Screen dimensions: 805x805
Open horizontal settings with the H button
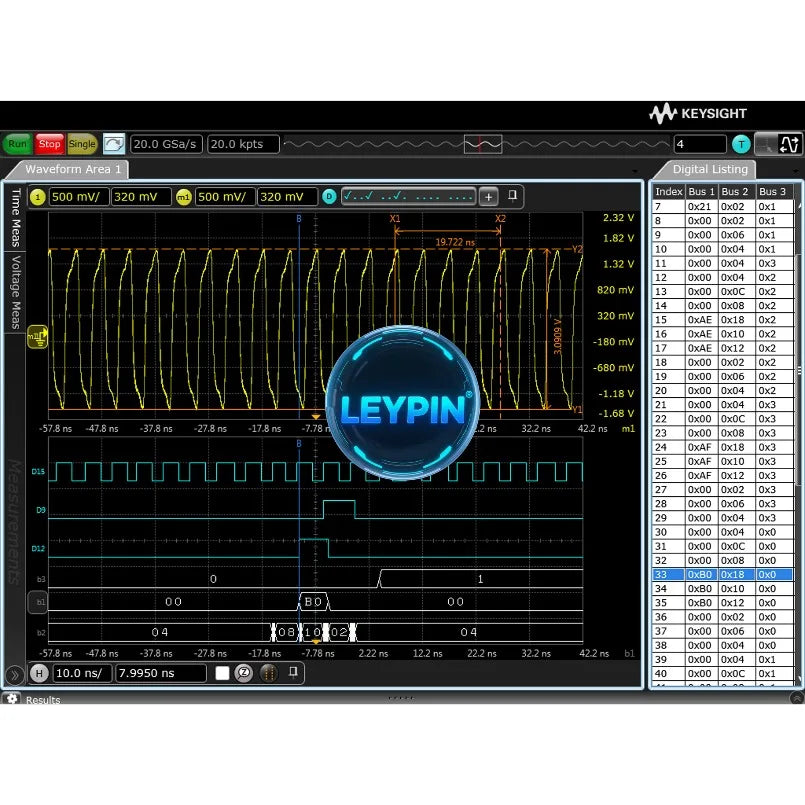point(39,673)
